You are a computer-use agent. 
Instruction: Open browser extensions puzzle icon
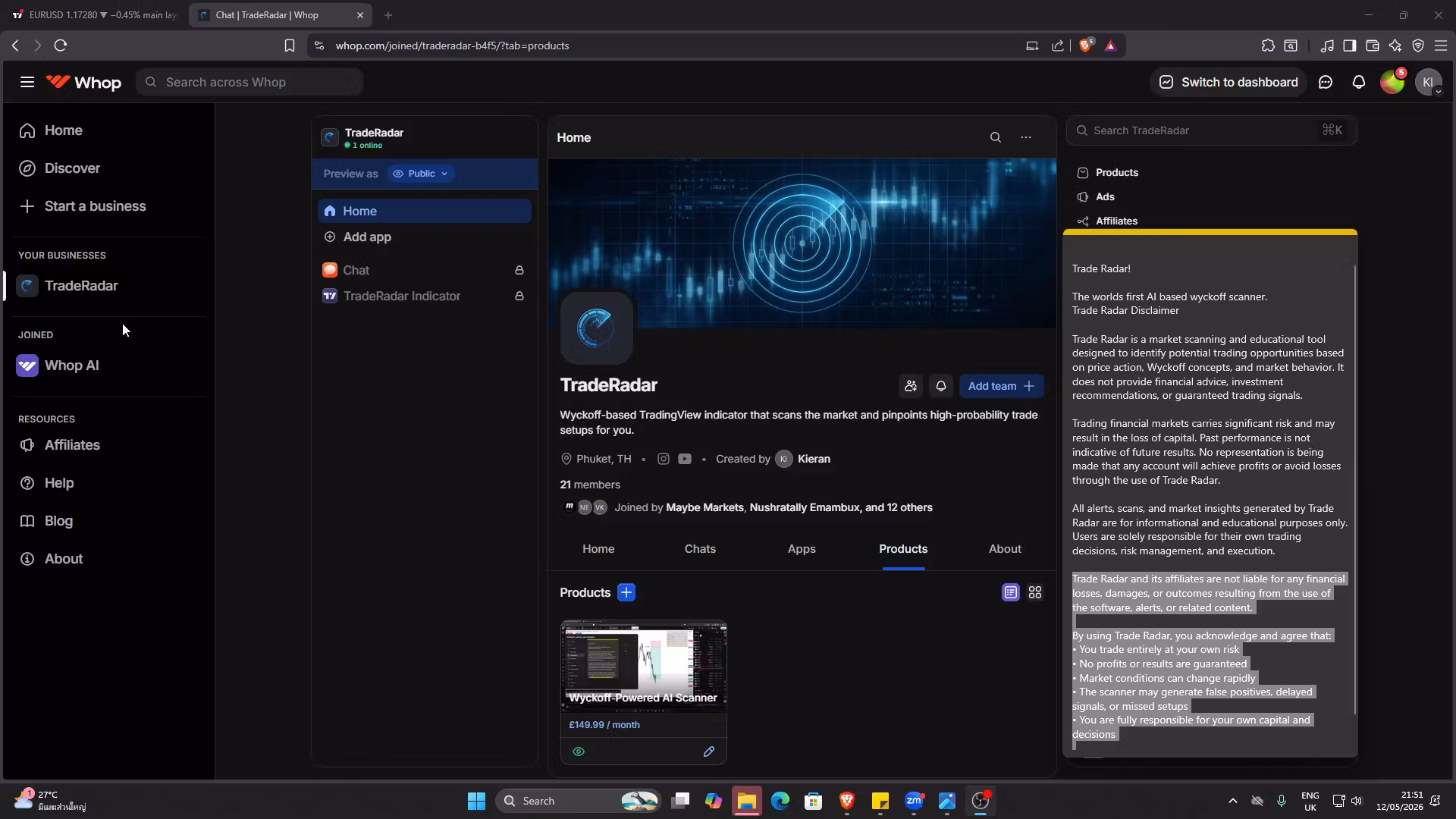click(x=1268, y=45)
